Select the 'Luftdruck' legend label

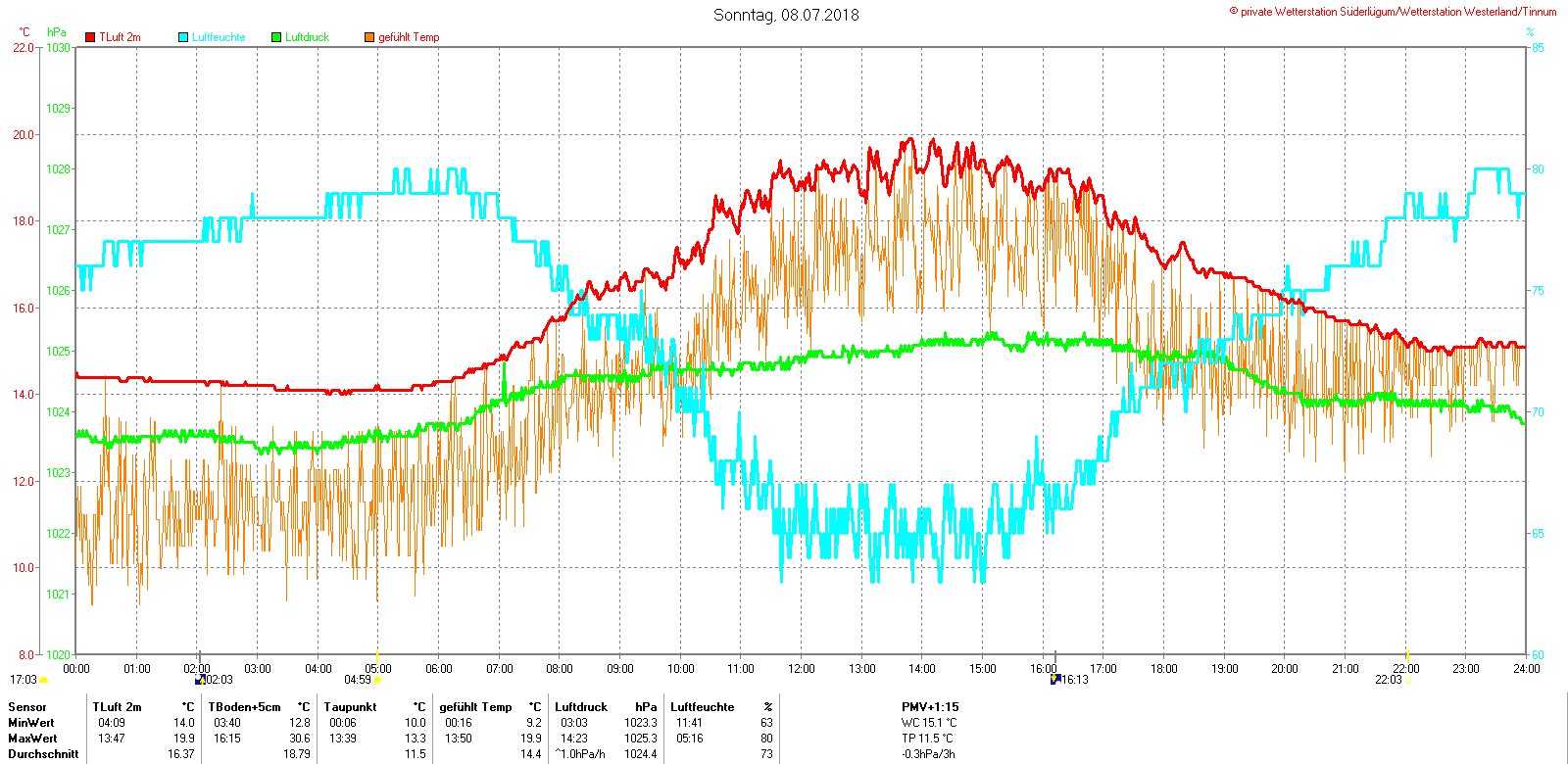[x=308, y=37]
